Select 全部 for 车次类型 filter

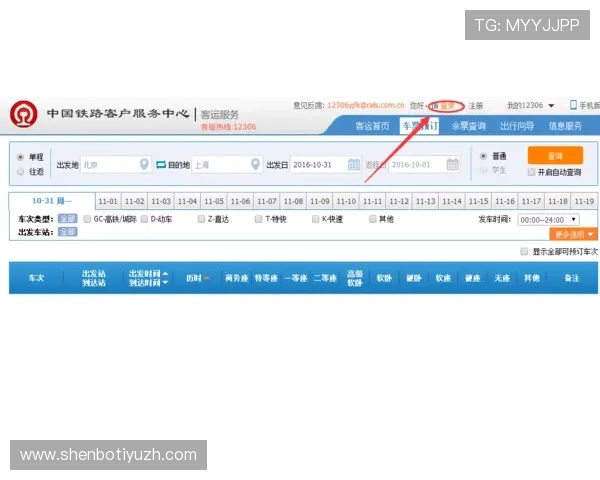pos(68,219)
